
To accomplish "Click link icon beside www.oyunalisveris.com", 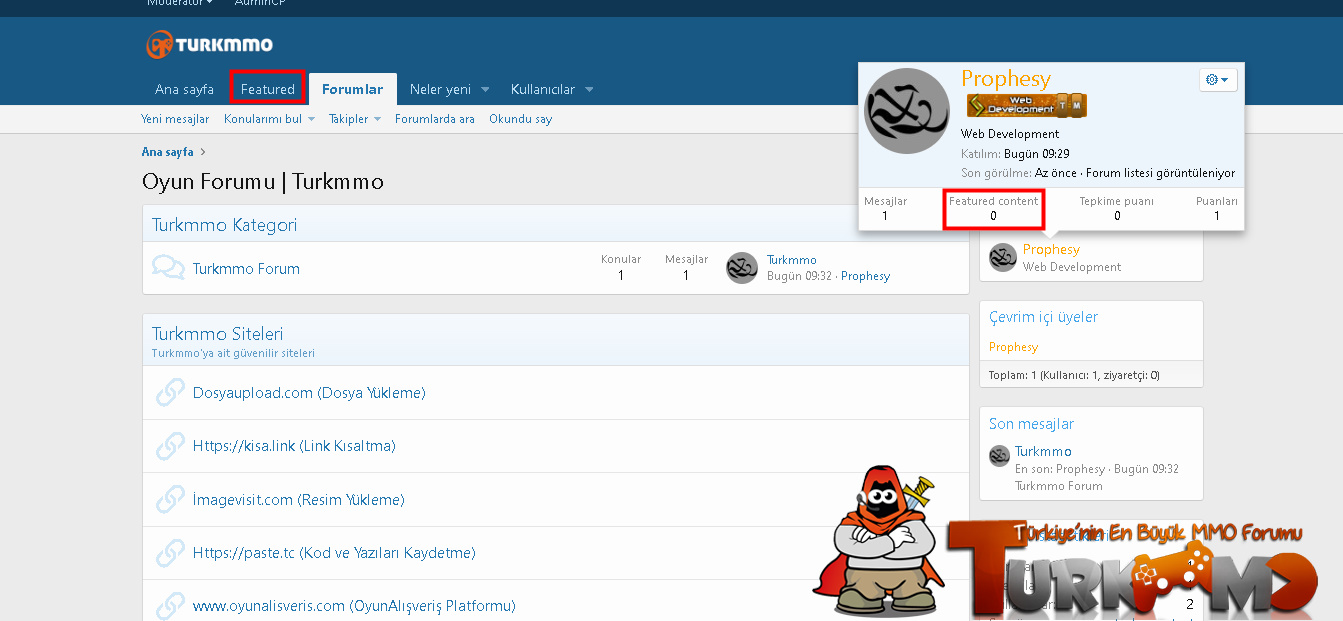I will pos(170,605).
